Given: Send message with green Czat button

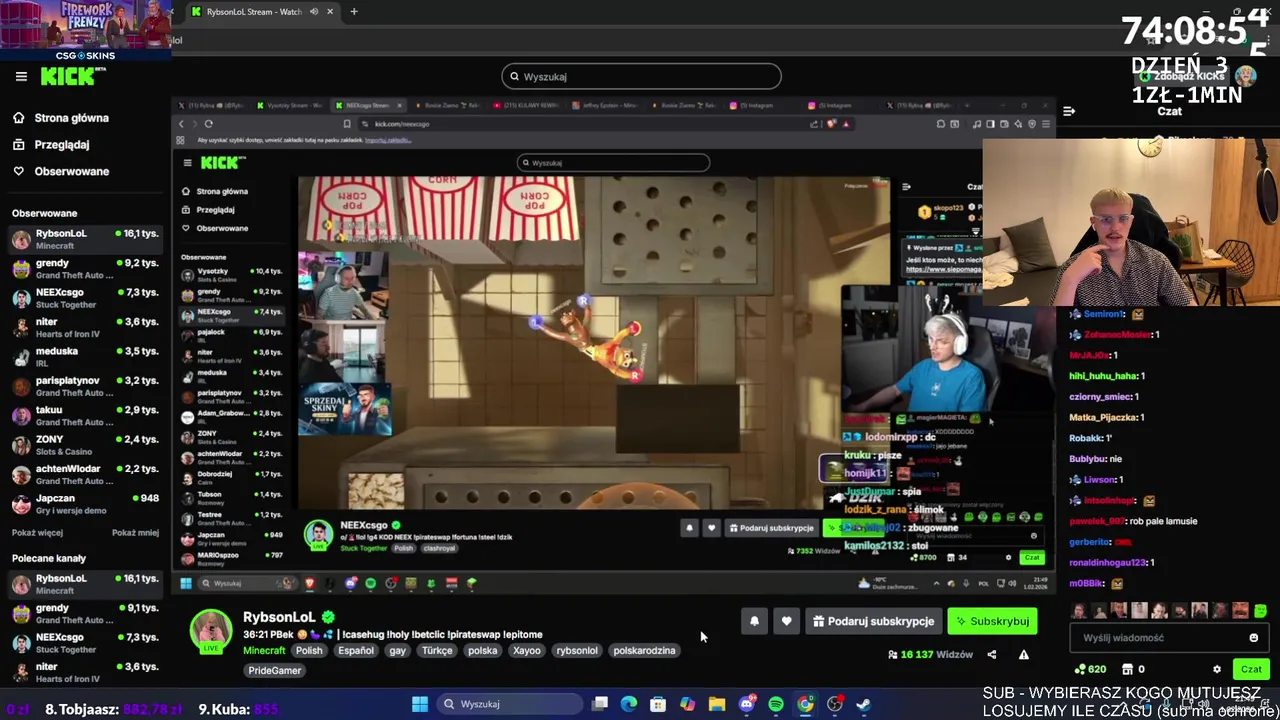Looking at the screenshot, I should [x=1251, y=669].
